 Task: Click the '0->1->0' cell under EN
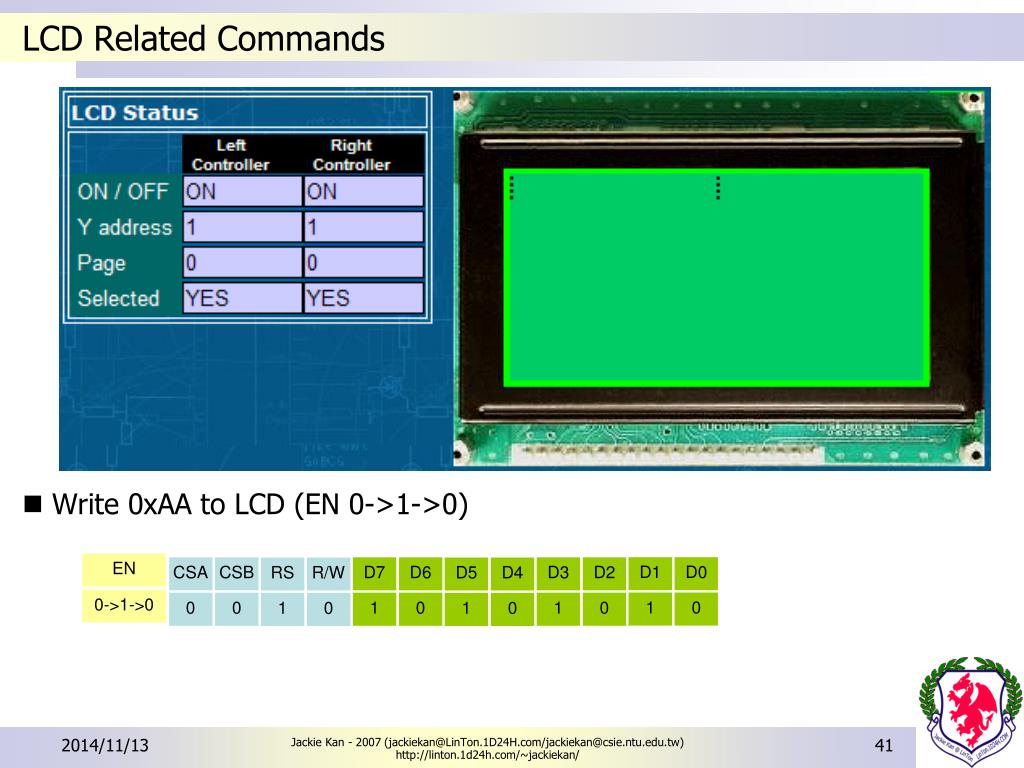[124, 605]
